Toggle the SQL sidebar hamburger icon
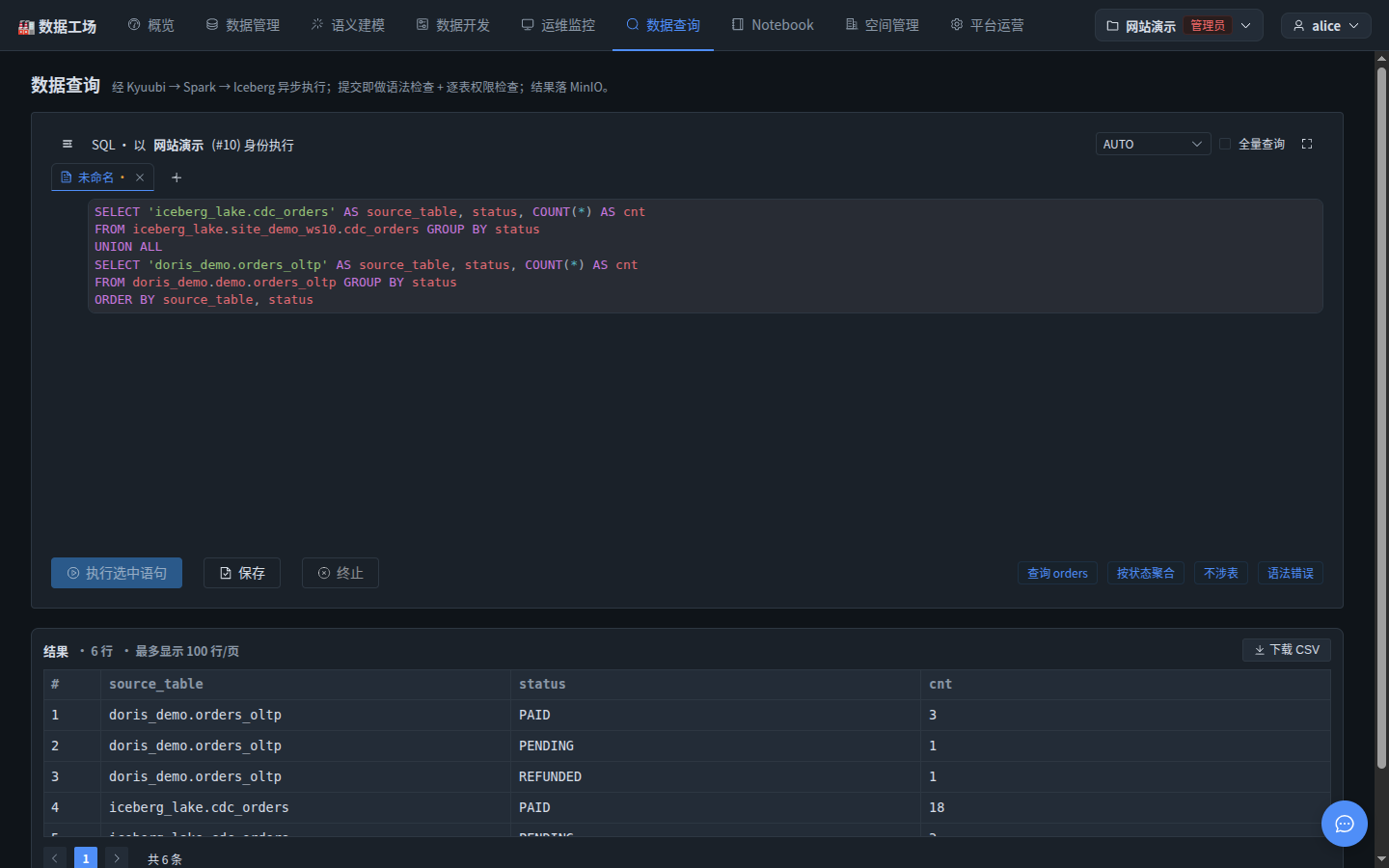 point(68,144)
